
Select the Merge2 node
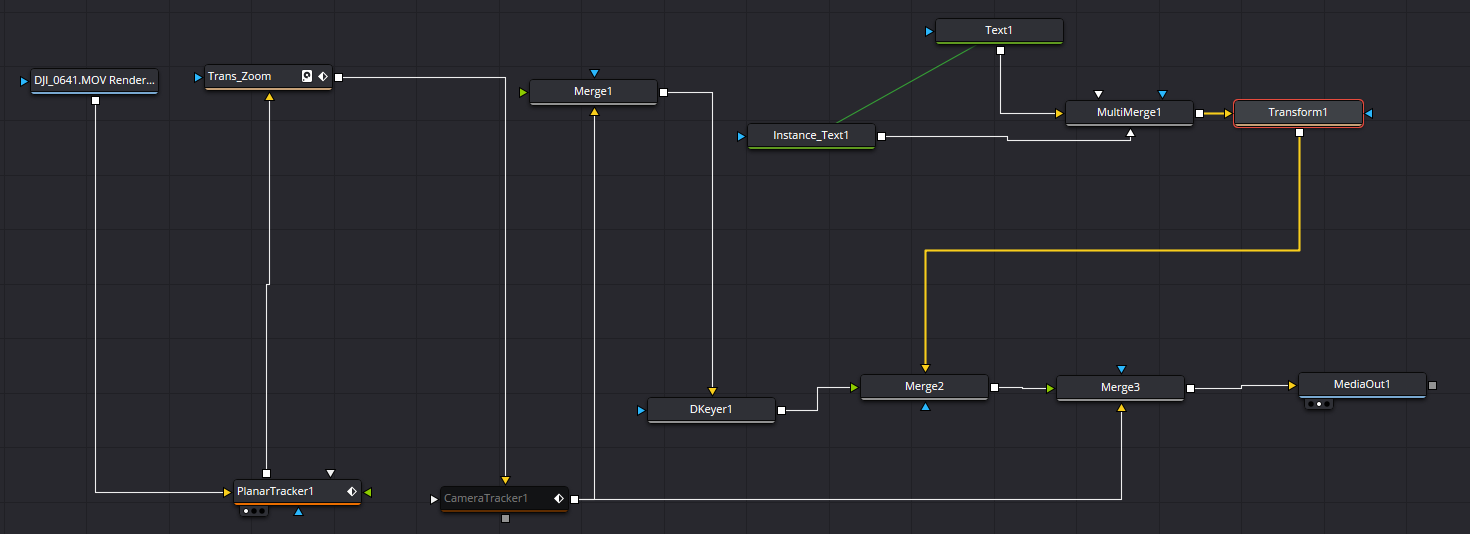[924, 387]
